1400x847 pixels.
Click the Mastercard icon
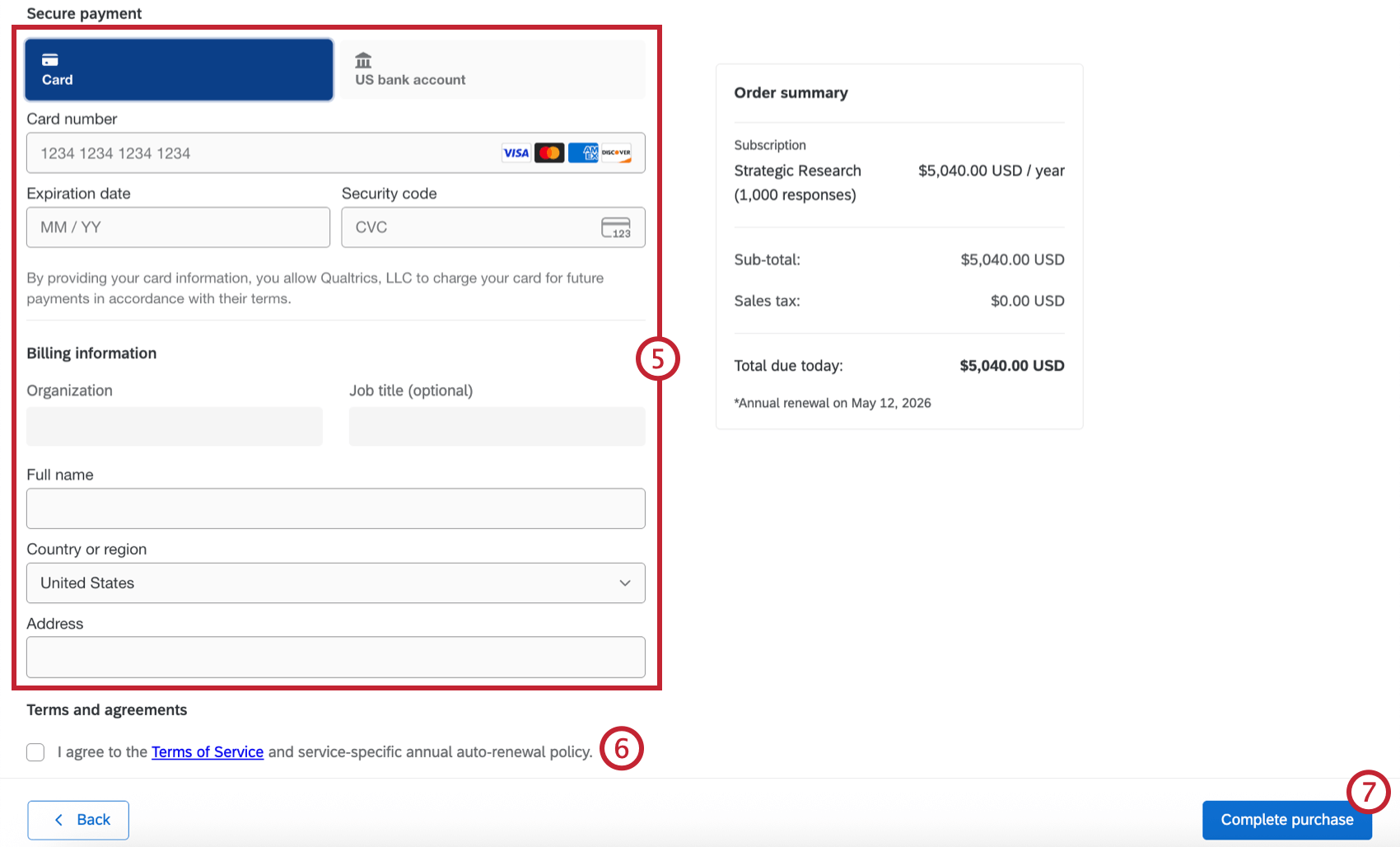pos(549,152)
